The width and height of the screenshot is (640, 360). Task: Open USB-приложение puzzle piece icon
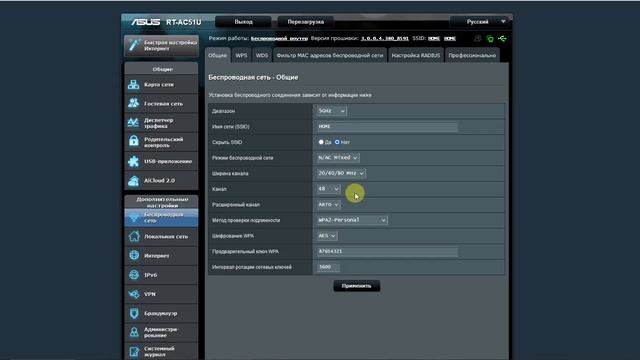click(x=133, y=161)
